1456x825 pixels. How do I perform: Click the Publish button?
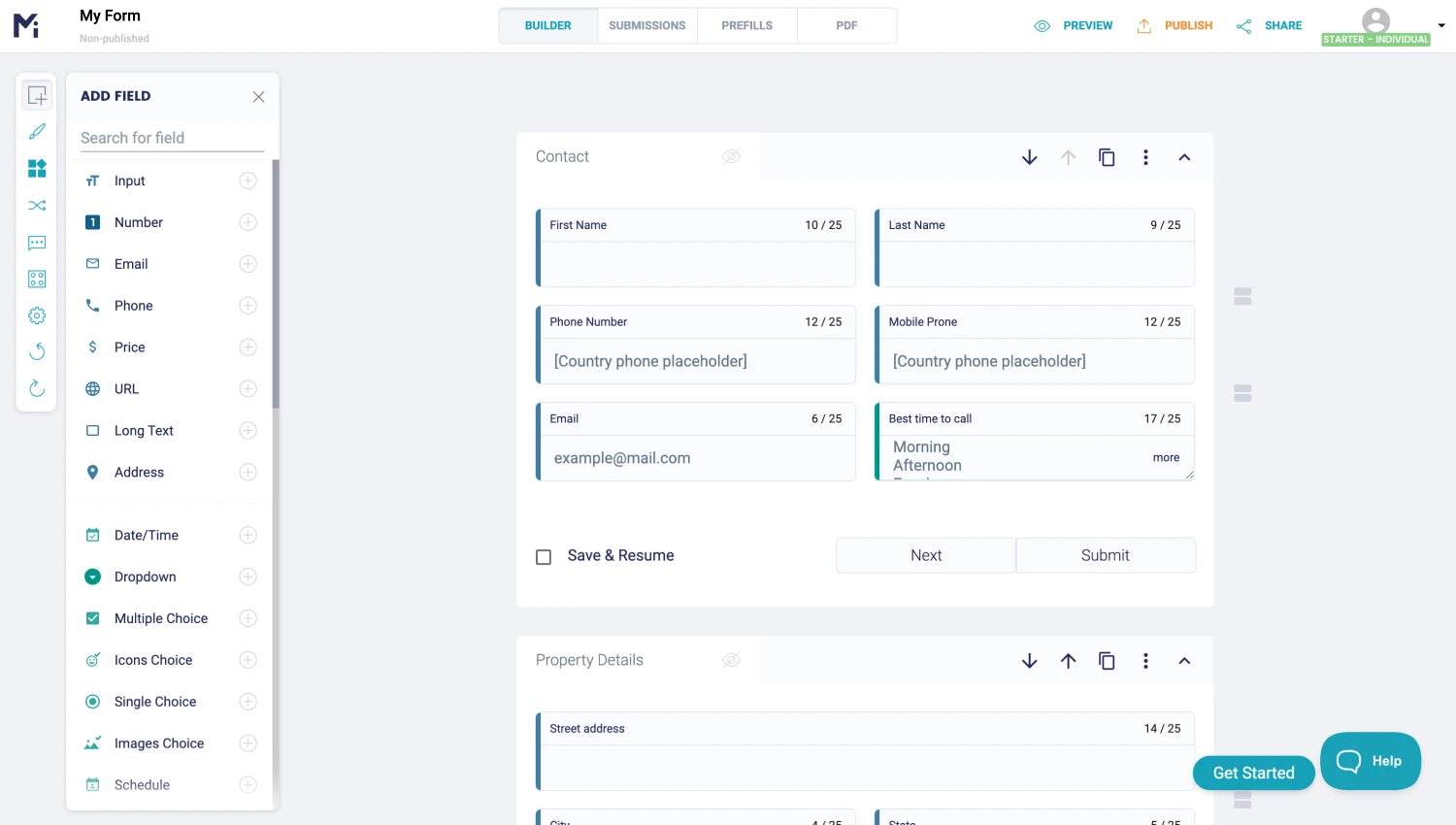click(x=1175, y=25)
